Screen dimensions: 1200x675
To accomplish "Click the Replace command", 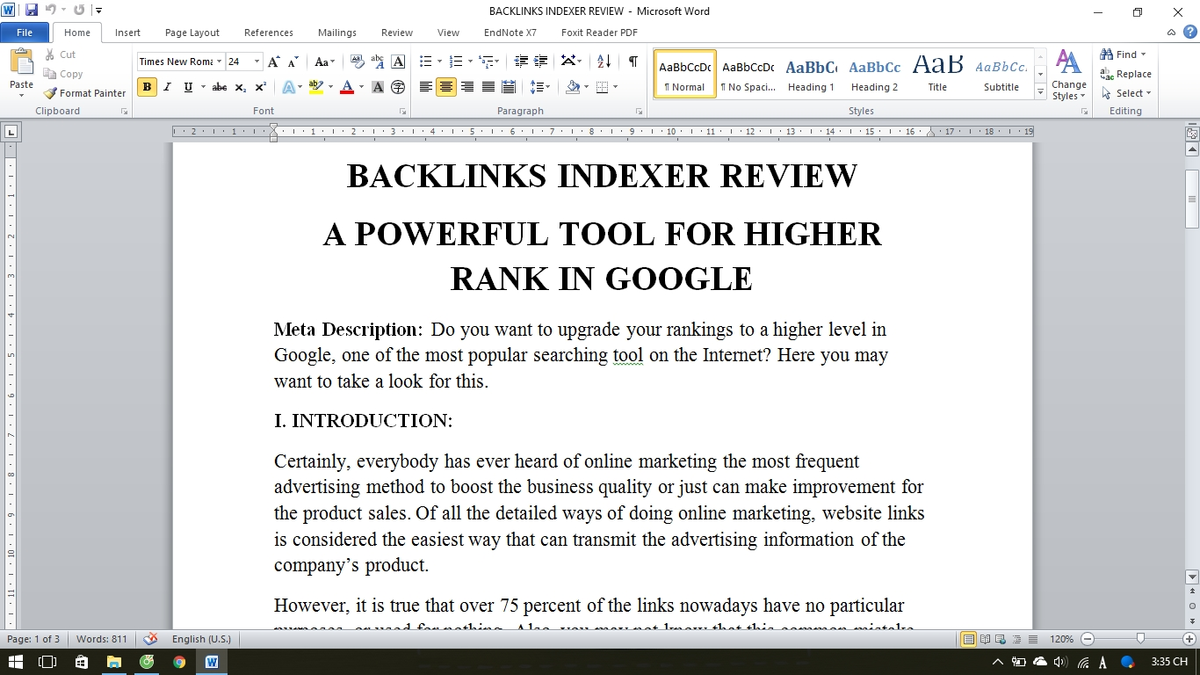I will click(x=1125, y=74).
